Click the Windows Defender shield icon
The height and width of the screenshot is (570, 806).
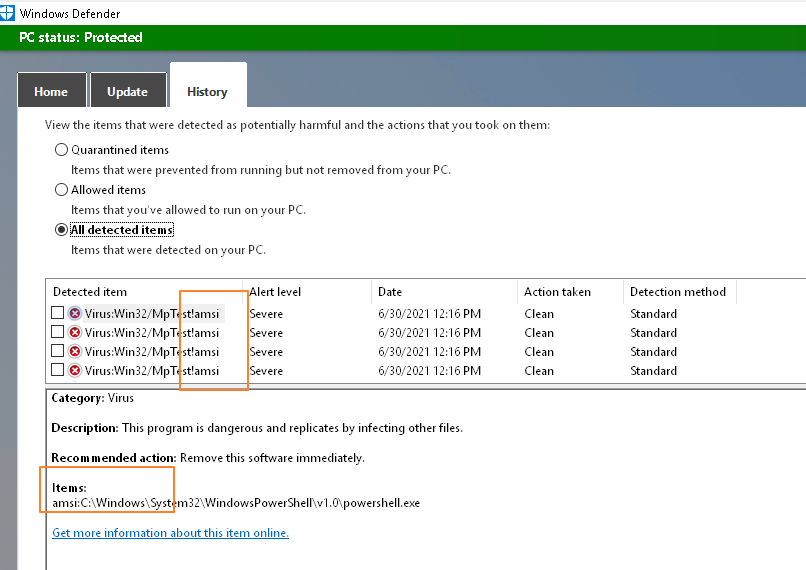pos(7,13)
